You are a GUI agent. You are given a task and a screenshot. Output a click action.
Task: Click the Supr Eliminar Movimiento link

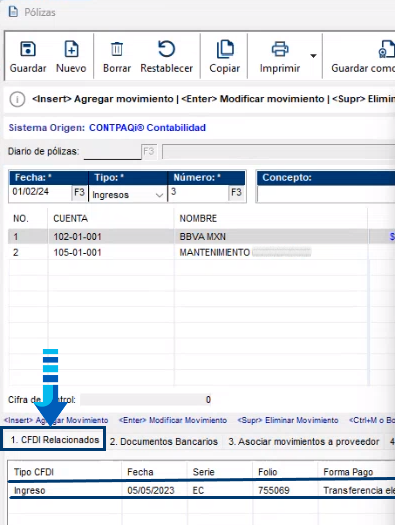coord(288,420)
